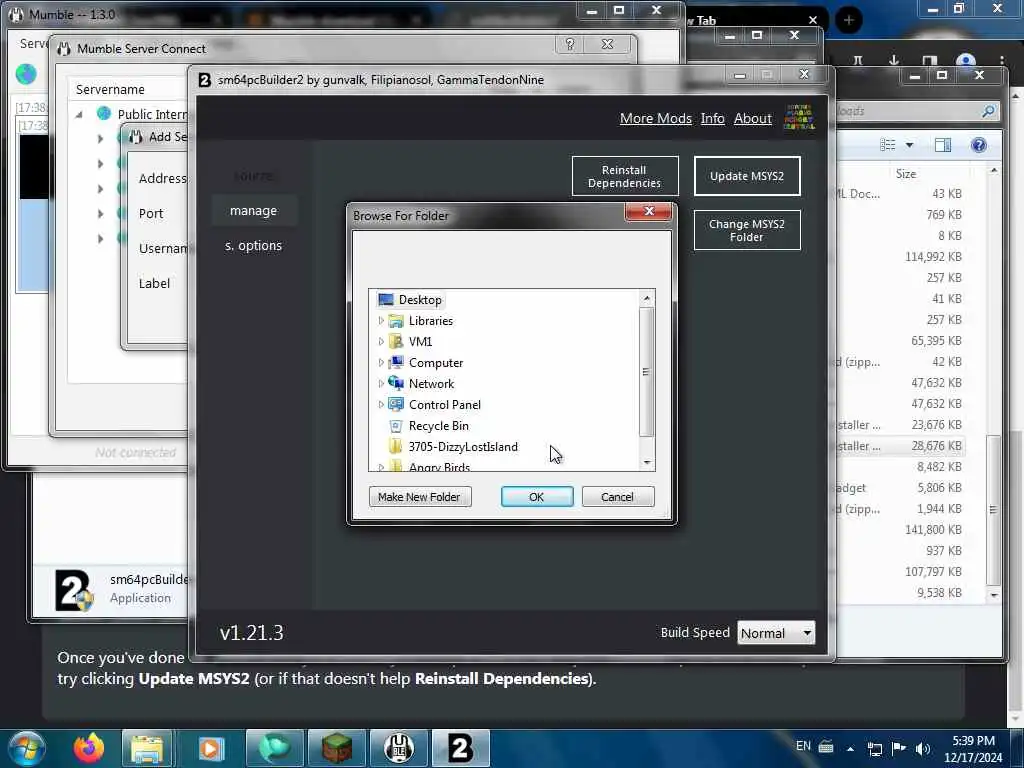Click Change MSYS2 Folder button
This screenshot has height=768, width=1024.
(x=747, y=230)
